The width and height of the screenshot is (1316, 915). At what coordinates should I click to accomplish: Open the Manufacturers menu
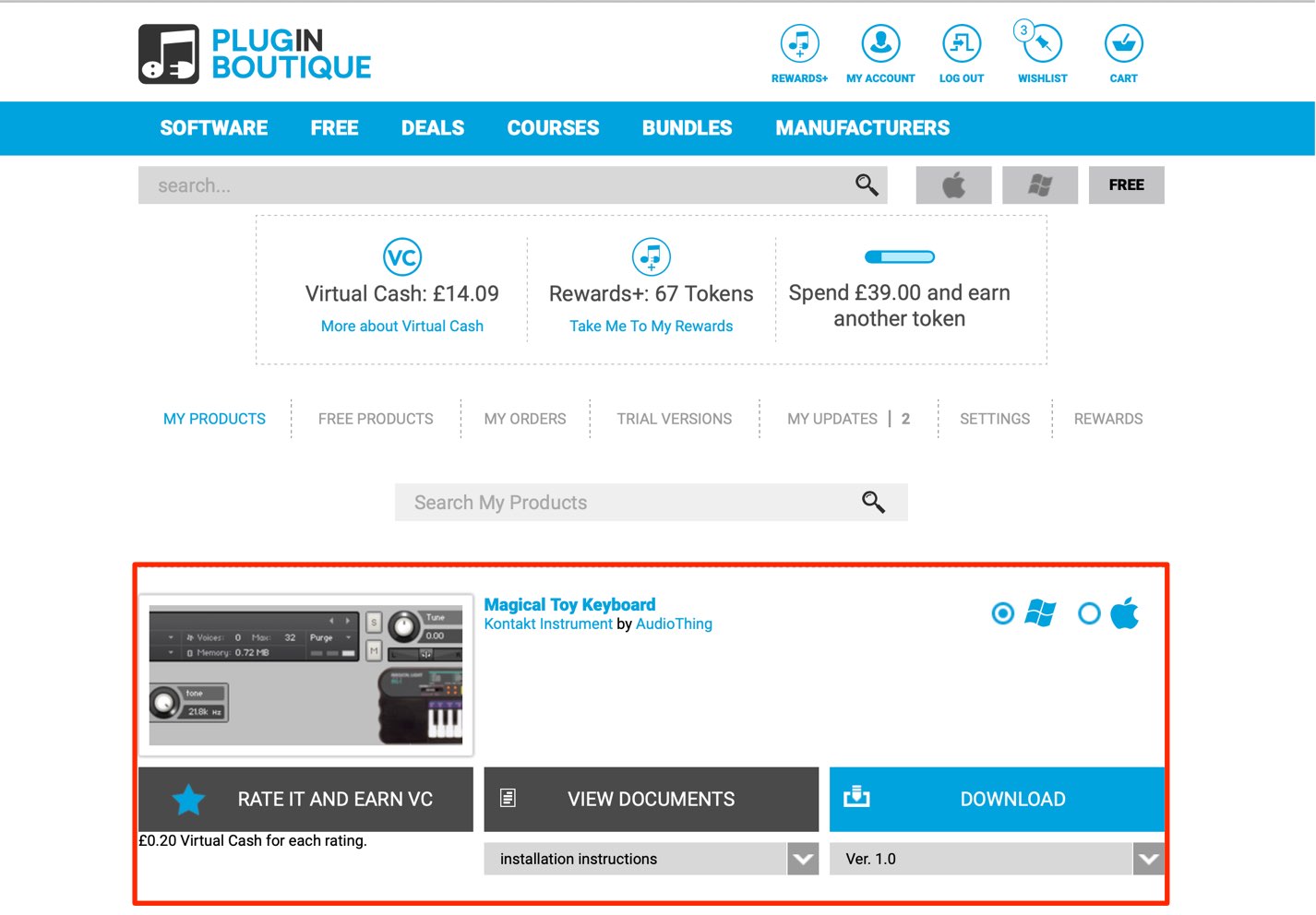point(862,128)
